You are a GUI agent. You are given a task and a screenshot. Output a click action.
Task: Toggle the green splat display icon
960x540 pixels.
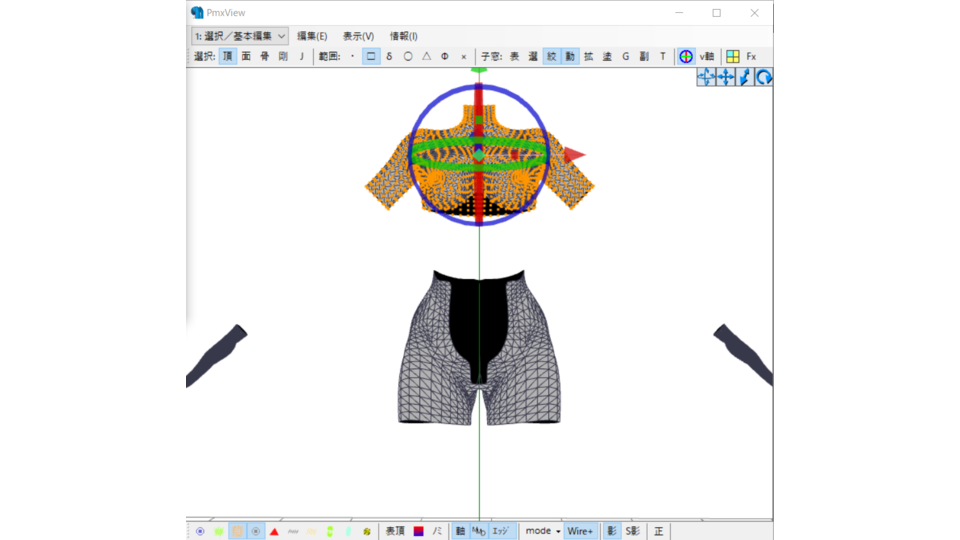pyautogui.click(x=219, y=531)
